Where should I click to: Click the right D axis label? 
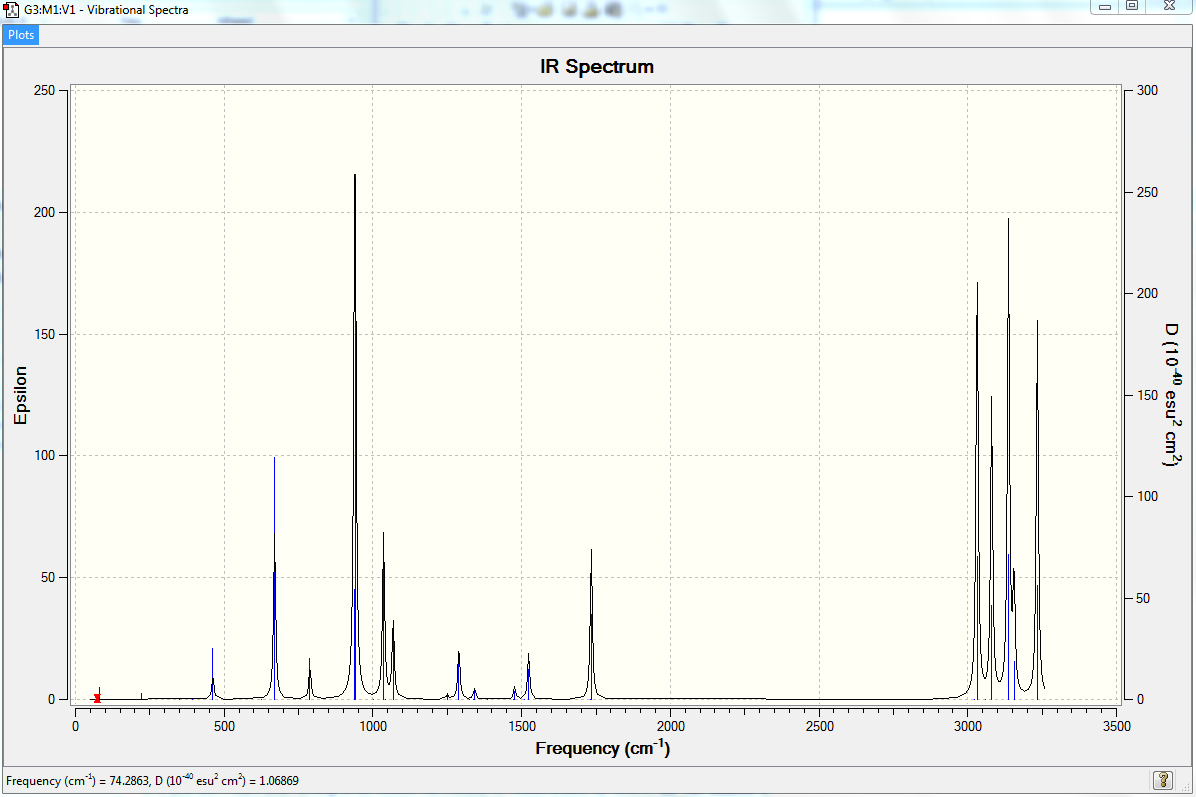click(x=1172, y=394)
